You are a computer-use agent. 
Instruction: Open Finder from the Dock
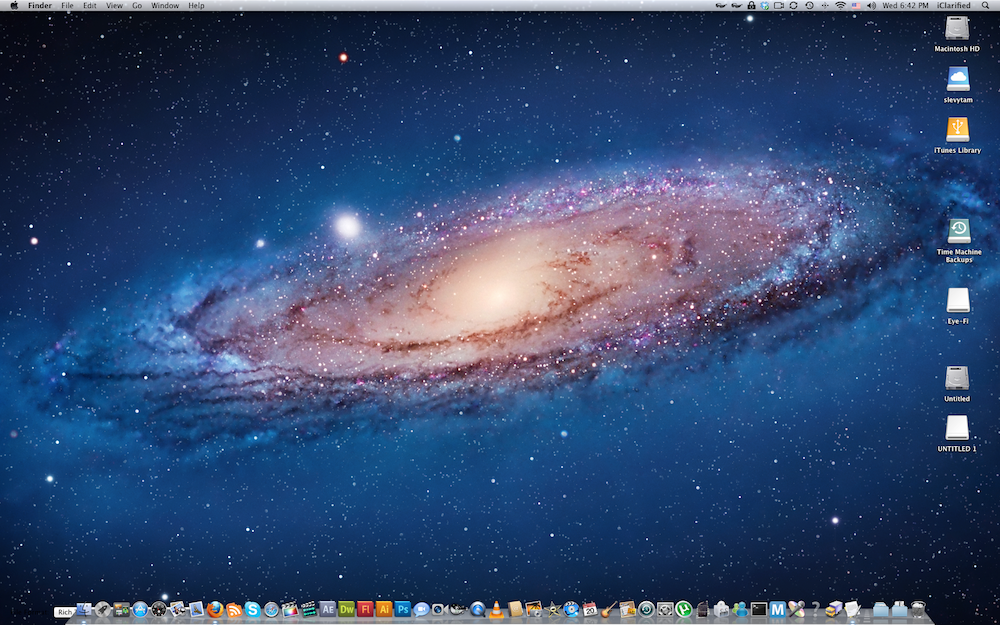point(84,609)
